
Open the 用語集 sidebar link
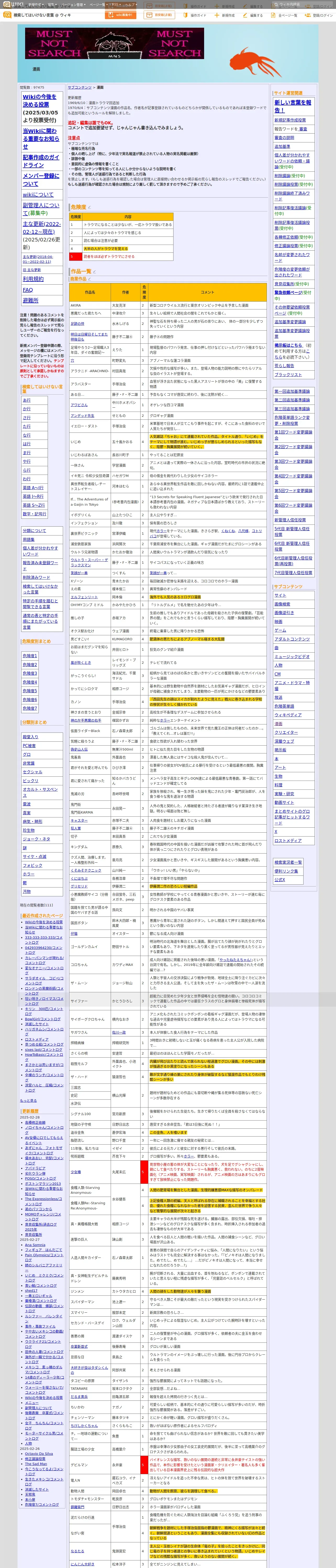29,539
